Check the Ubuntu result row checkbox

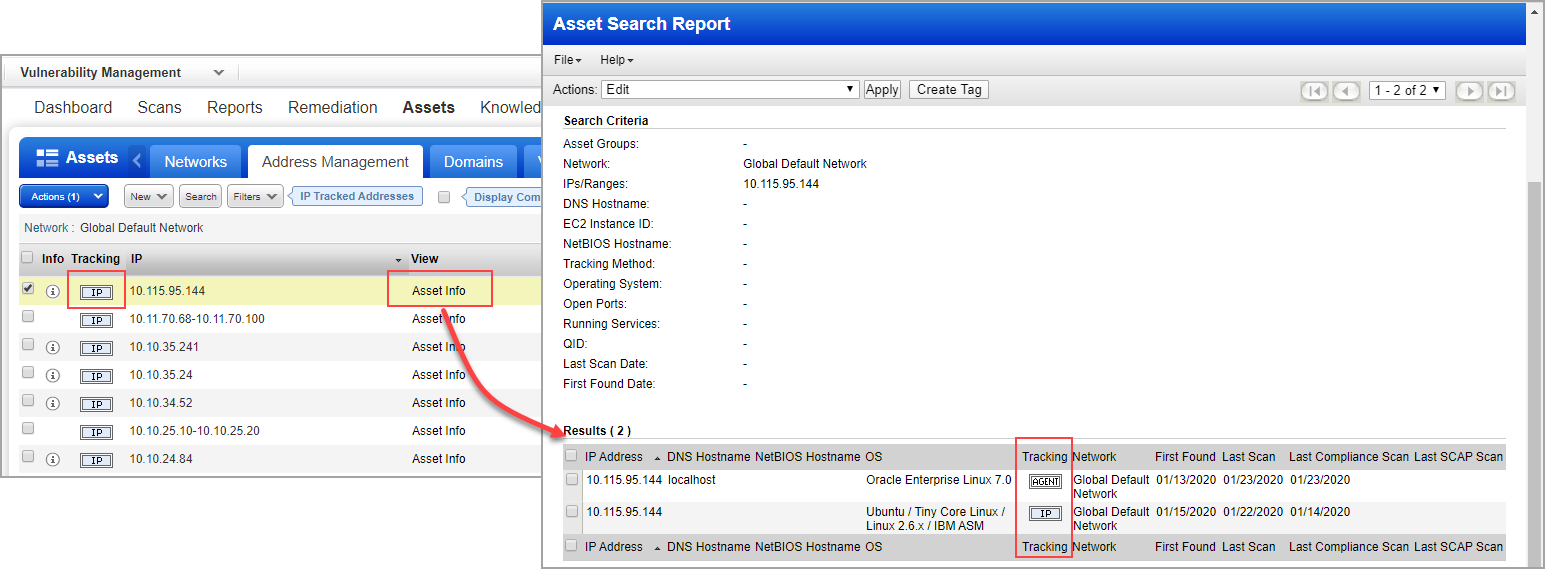(572, 511)
